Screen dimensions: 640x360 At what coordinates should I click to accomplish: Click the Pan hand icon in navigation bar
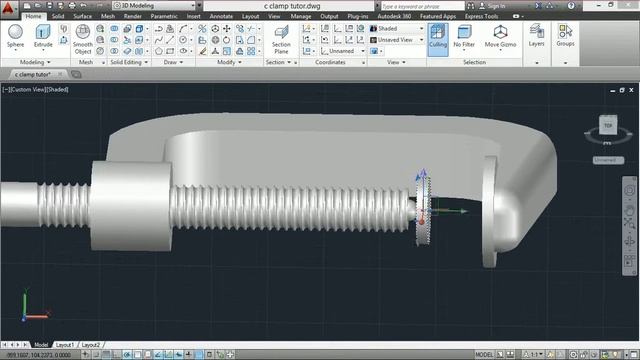629,211
